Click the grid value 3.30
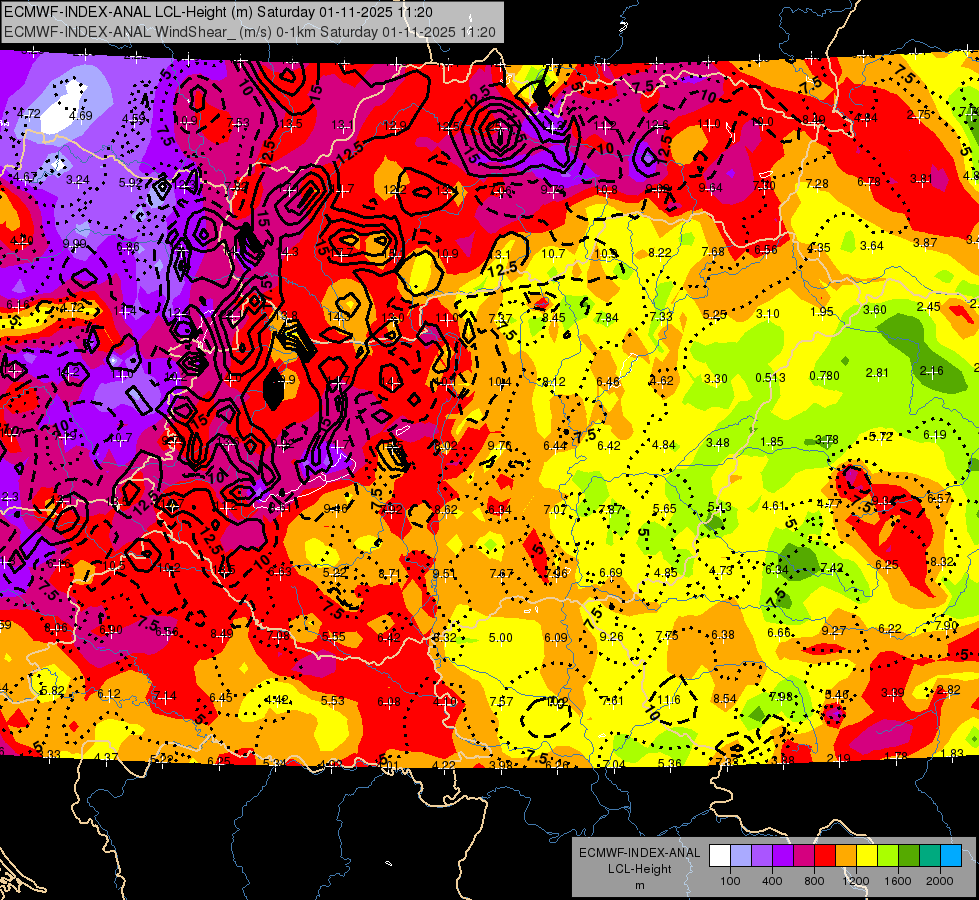979x900 pixels. (716, 378)
